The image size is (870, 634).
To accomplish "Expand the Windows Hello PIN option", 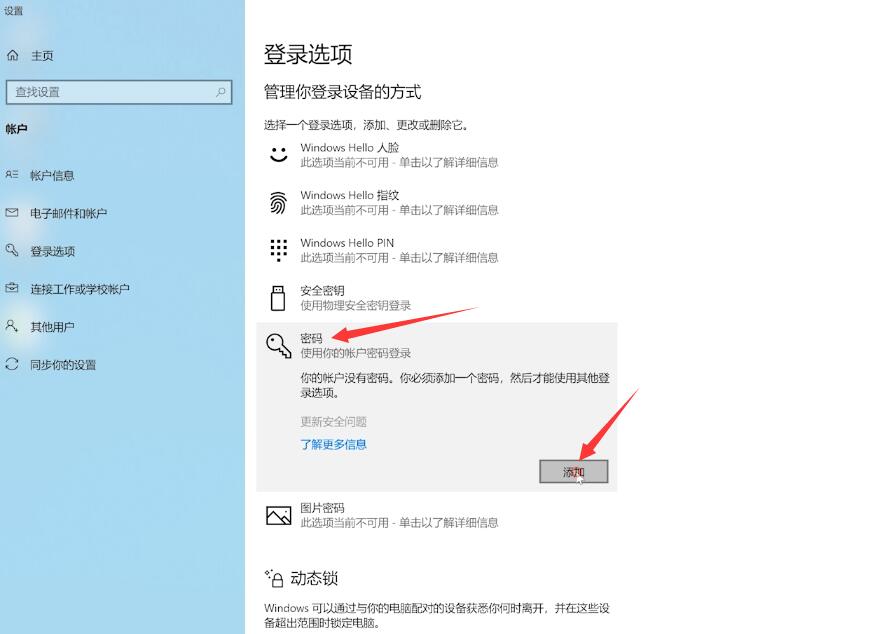I will 437,250.
